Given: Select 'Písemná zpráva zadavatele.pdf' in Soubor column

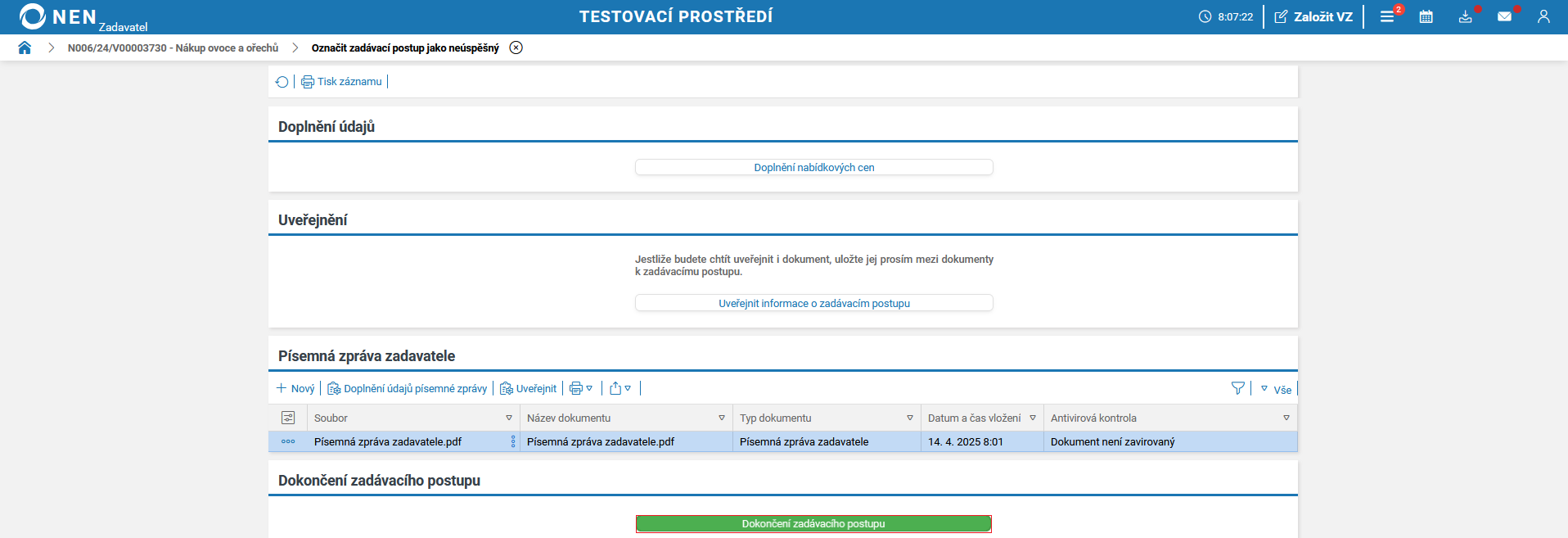Looking at the screenshot, I should click(388, 441).
